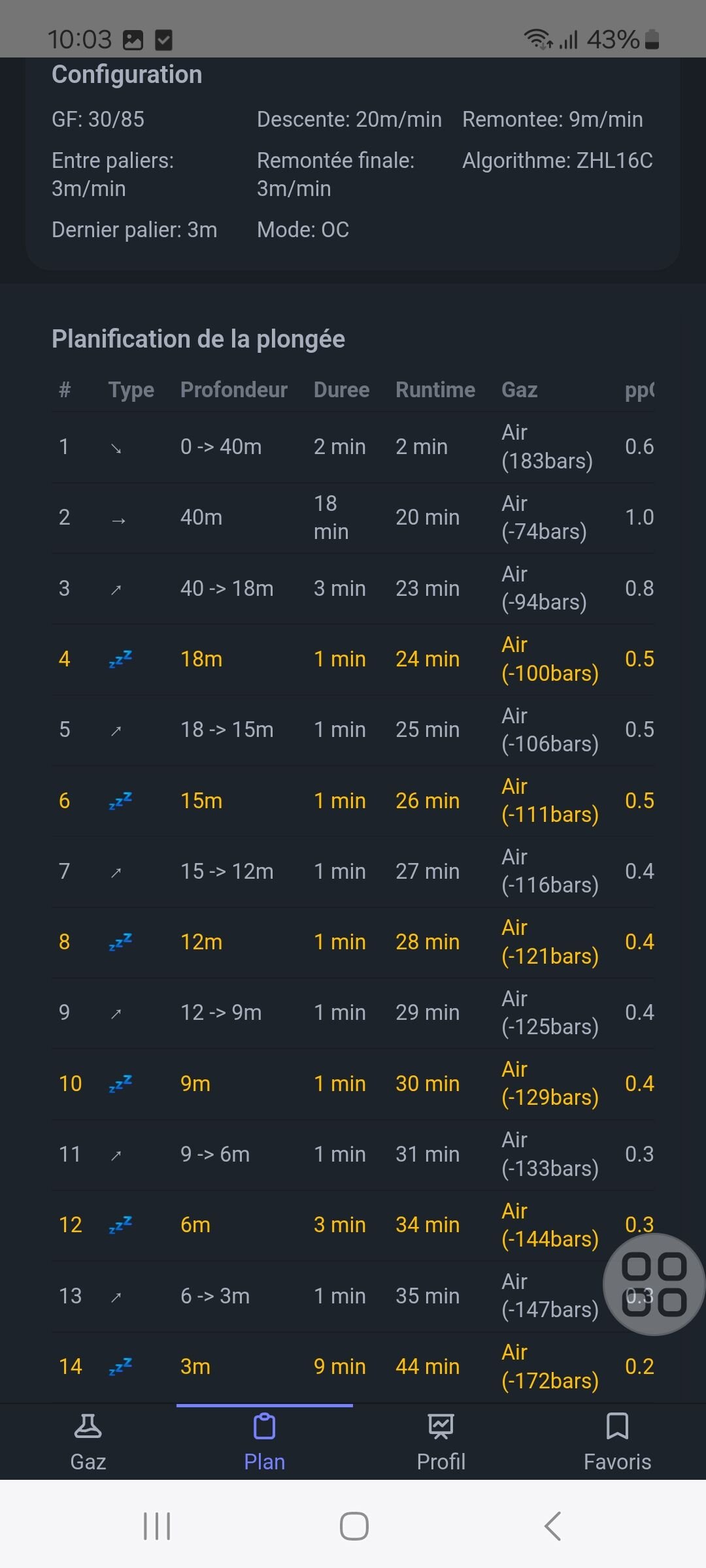Select the Gaz tab label
The height and width of the screenshot is (1568, 706).
(88, 1462)
